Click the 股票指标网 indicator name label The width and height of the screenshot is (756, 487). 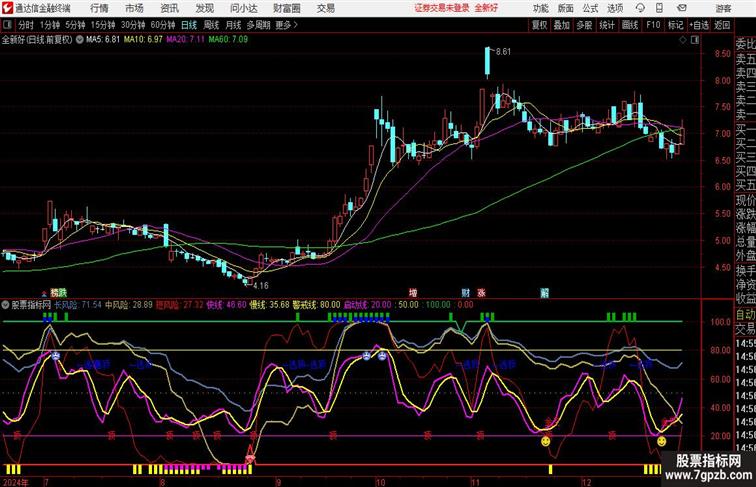coord(31,305)
